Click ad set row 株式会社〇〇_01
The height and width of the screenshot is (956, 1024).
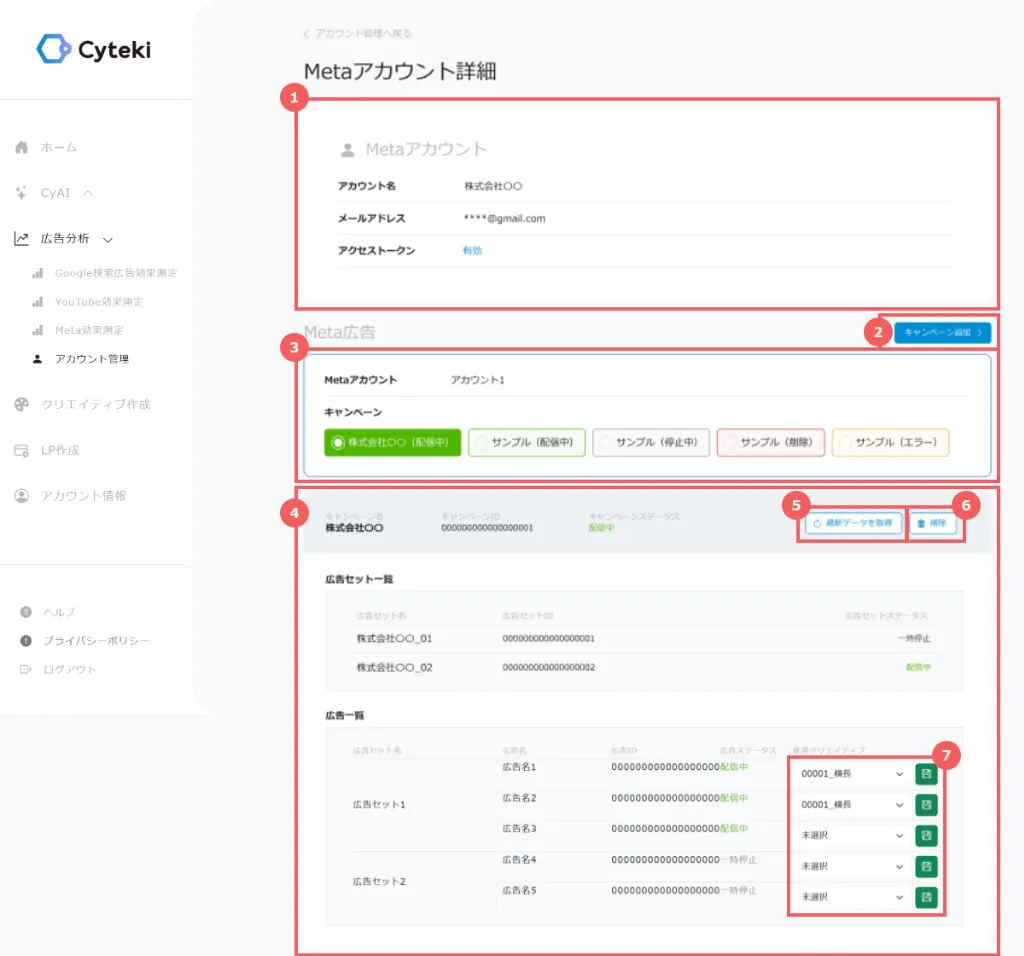[x=644, y=639]
